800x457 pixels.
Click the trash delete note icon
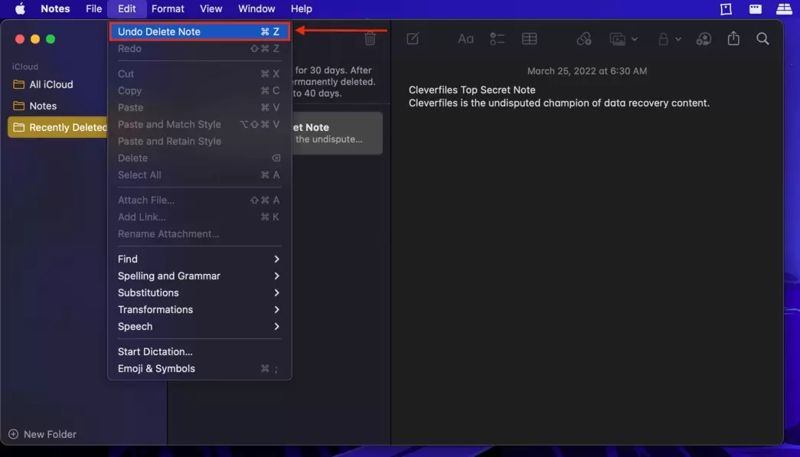(x=370, y=39)
